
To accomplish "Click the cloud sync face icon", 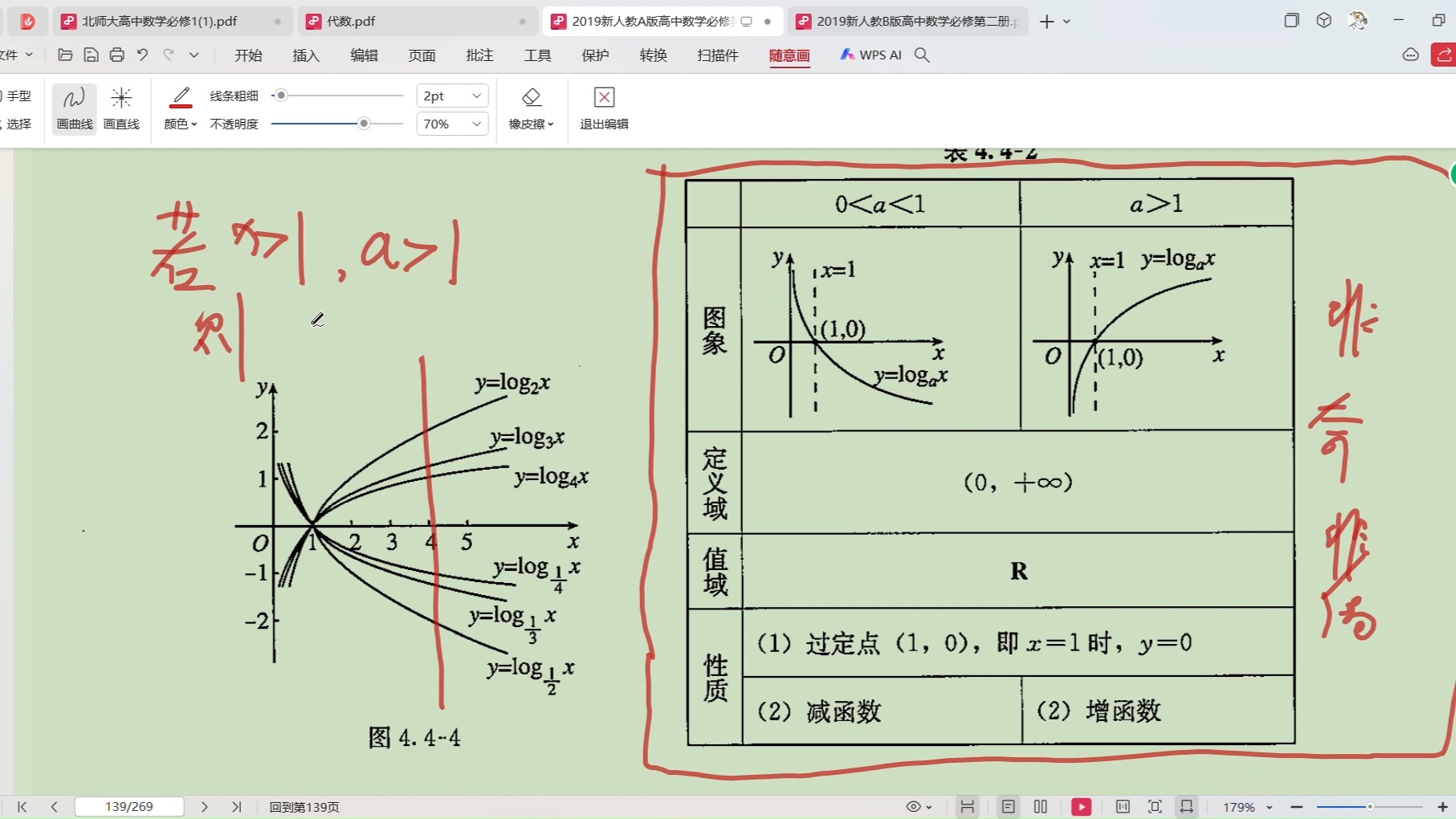I will pos(1410,55).
